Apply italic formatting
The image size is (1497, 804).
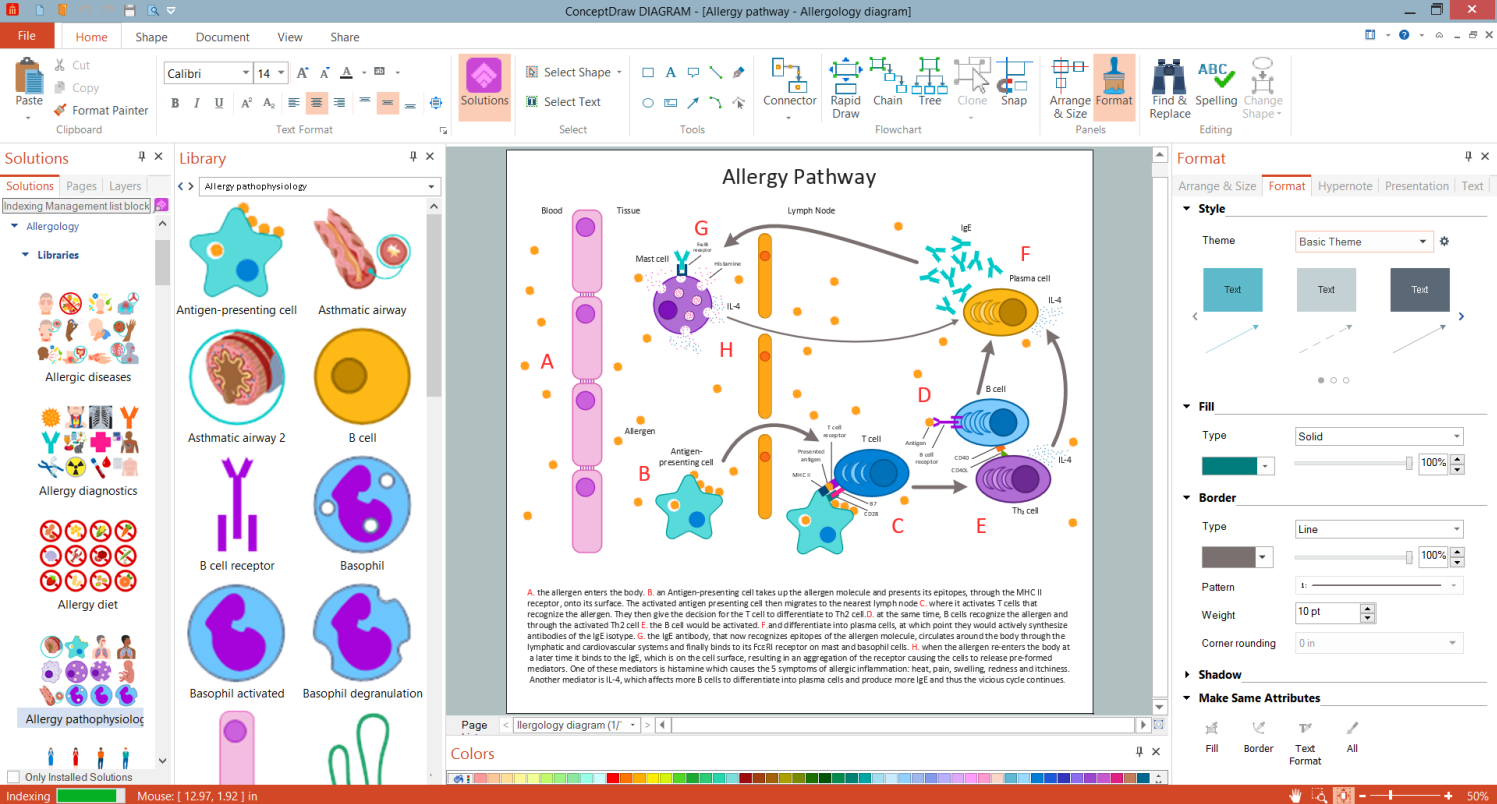[x=197, y=102]
